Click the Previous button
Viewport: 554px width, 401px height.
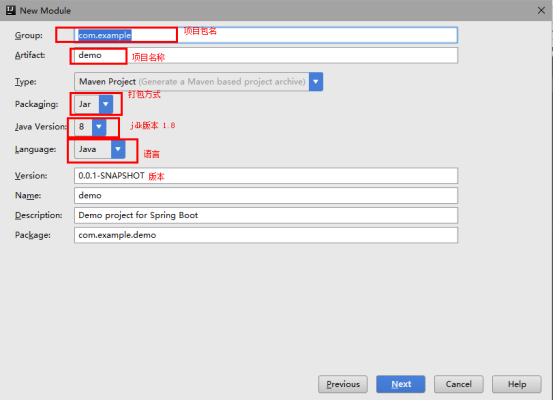(x=343, y=384)
